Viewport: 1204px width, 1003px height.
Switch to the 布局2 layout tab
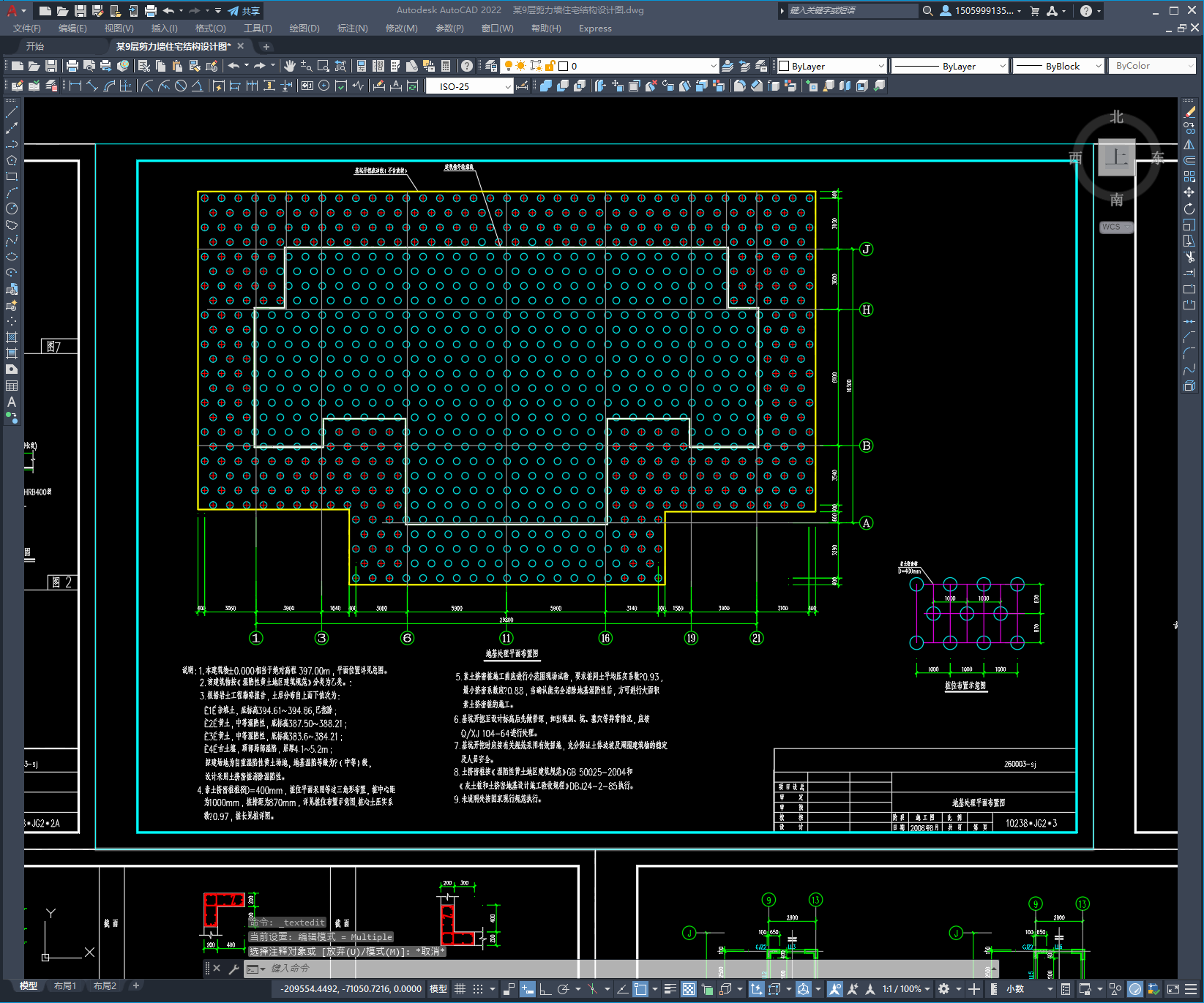pyautogui.click(x=105, y=985)
